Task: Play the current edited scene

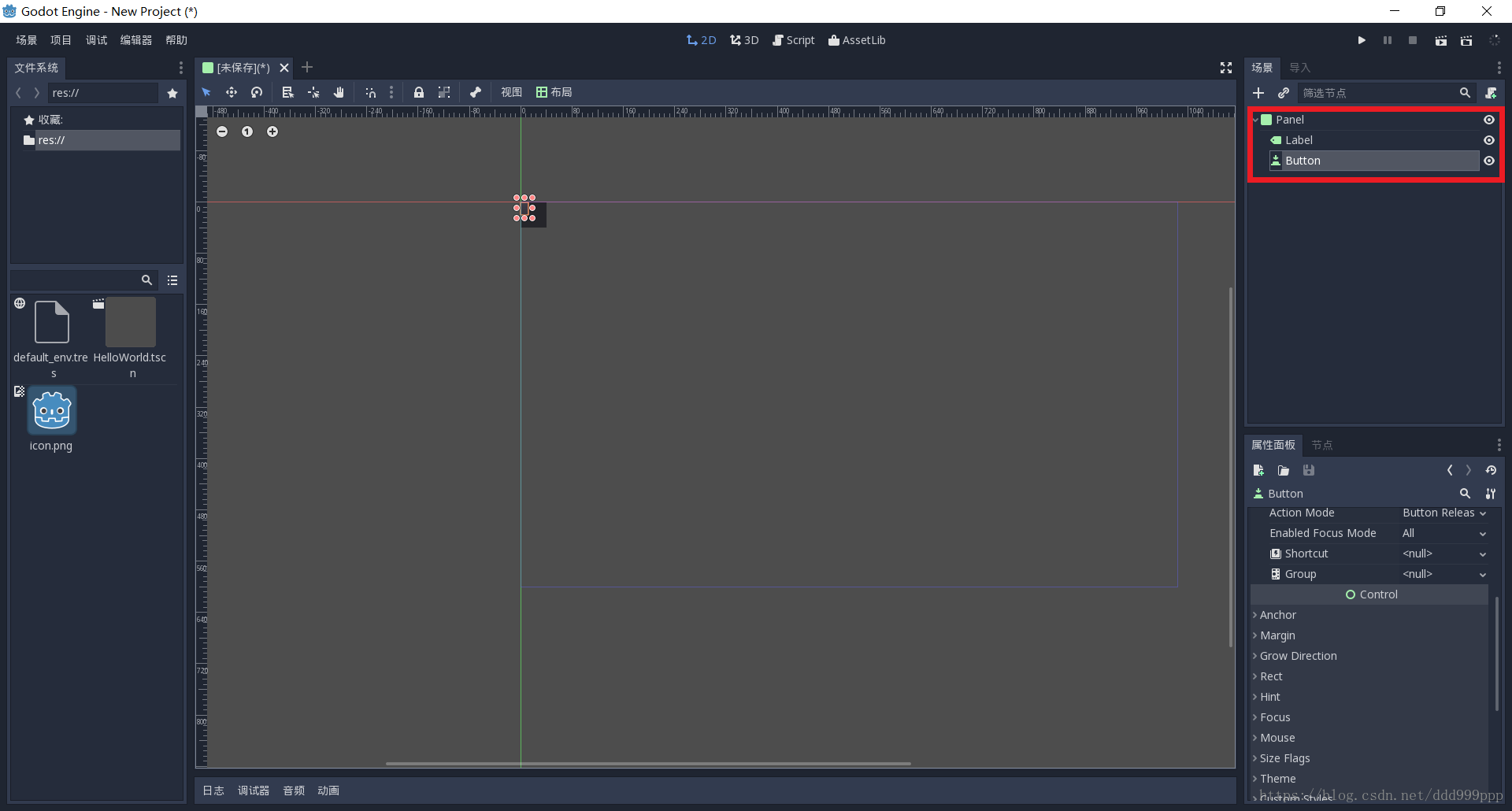Action: (x=1440, y=40)
